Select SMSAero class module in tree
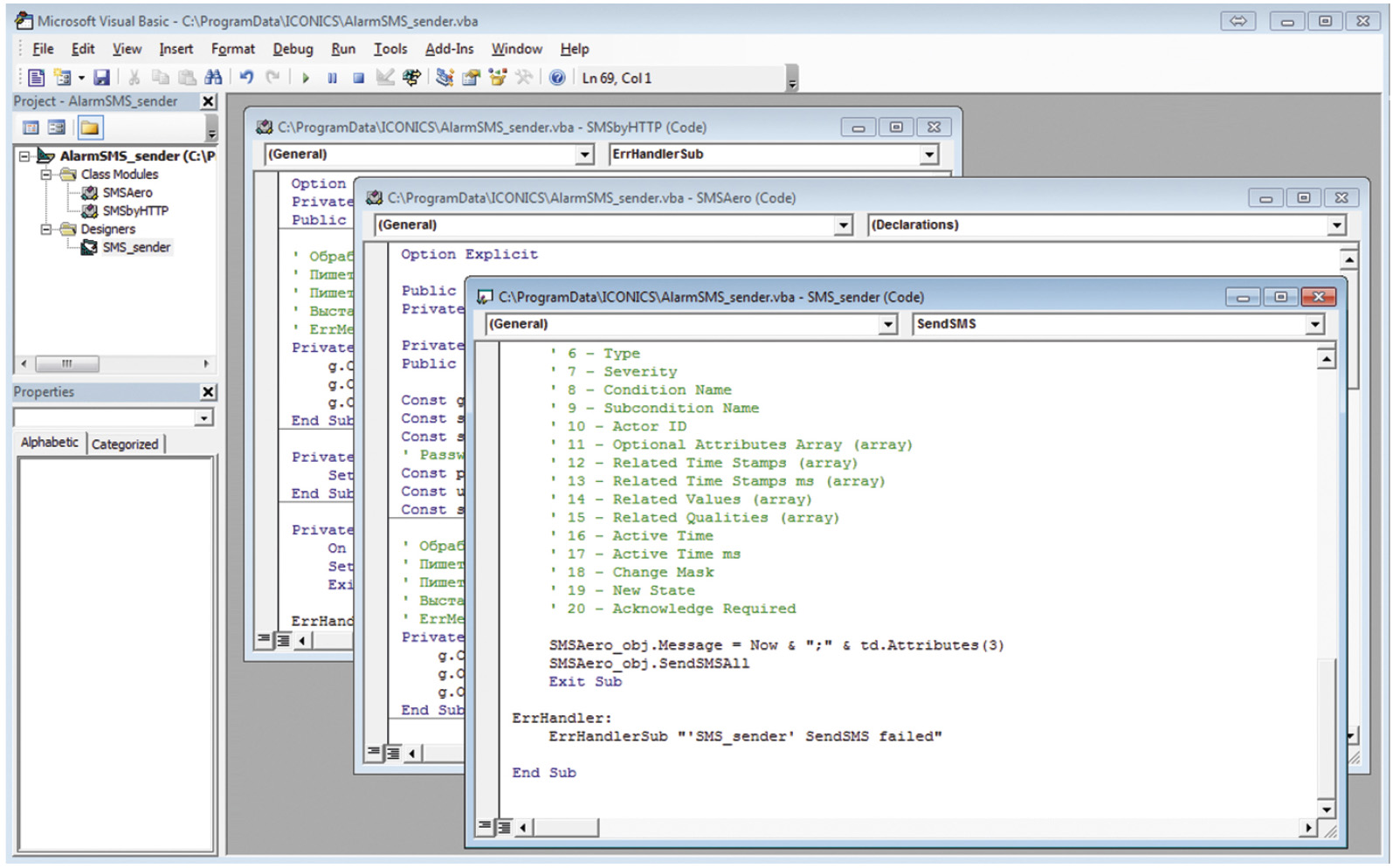This screenshot has width=1393, height=868. pos(128,193)
